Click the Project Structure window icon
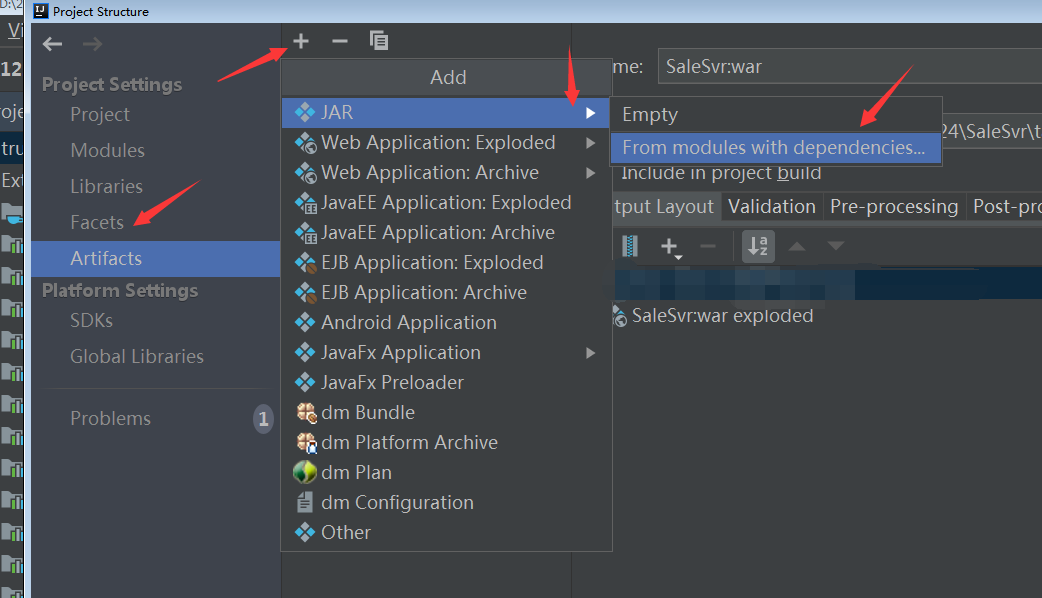Screen dimensions: 1042x598 (x=41, y=11)
